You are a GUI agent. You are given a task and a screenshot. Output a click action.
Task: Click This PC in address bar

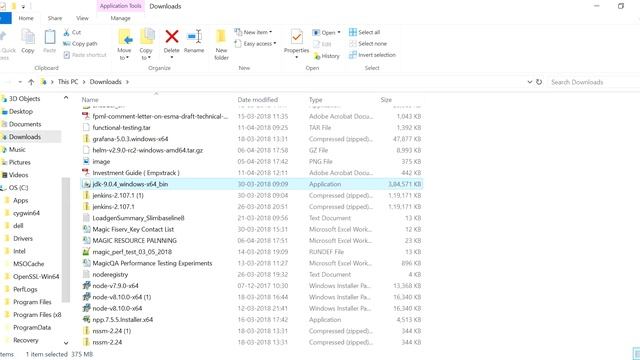point(68,82)
